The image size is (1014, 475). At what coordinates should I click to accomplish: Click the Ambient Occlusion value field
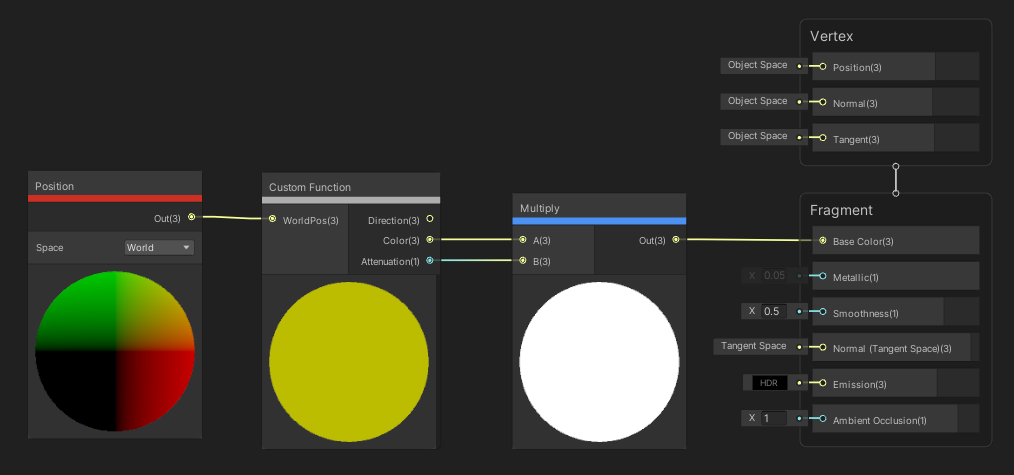774,419
